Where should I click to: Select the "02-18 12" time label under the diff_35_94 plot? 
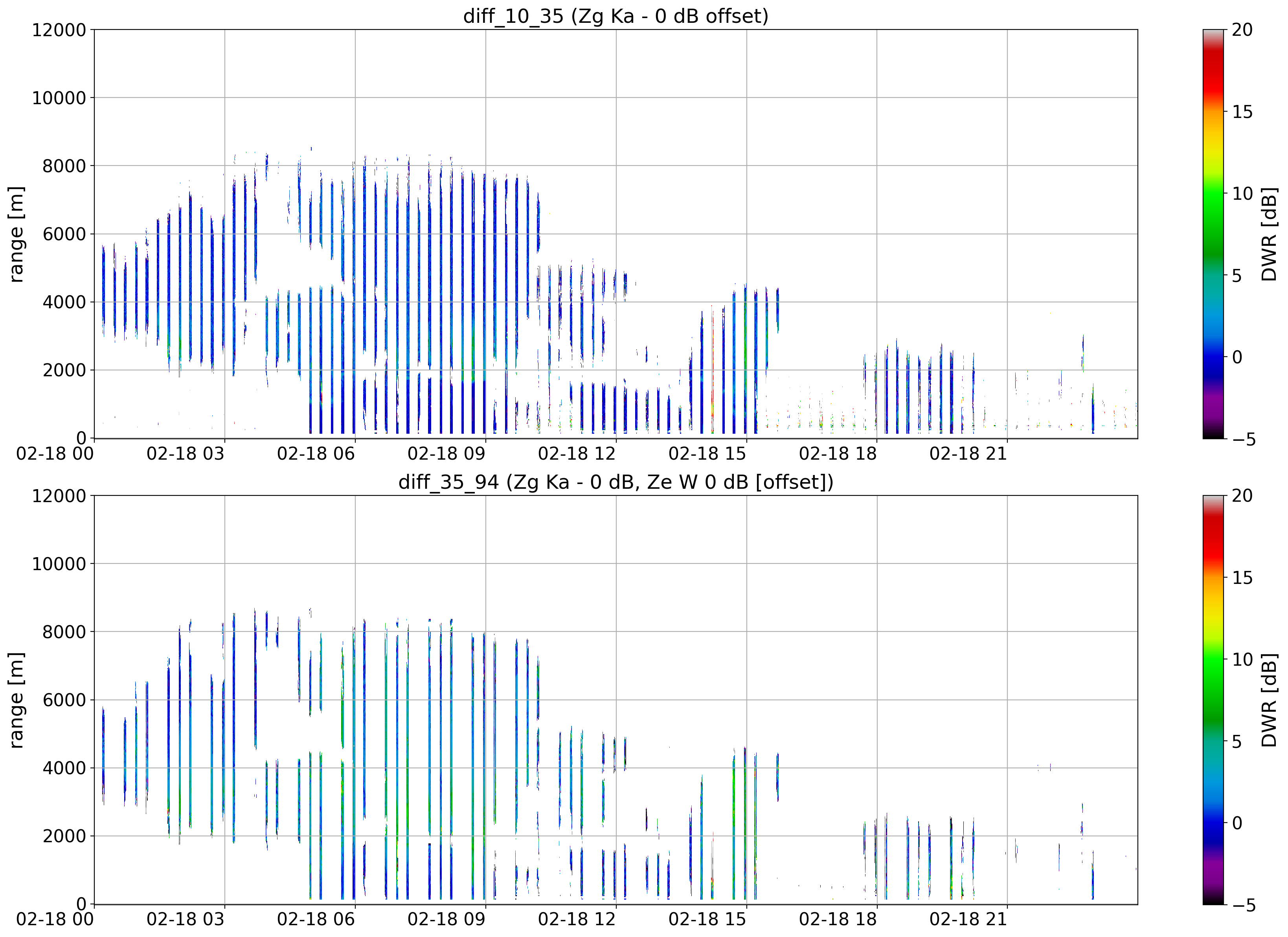(577, 919)
